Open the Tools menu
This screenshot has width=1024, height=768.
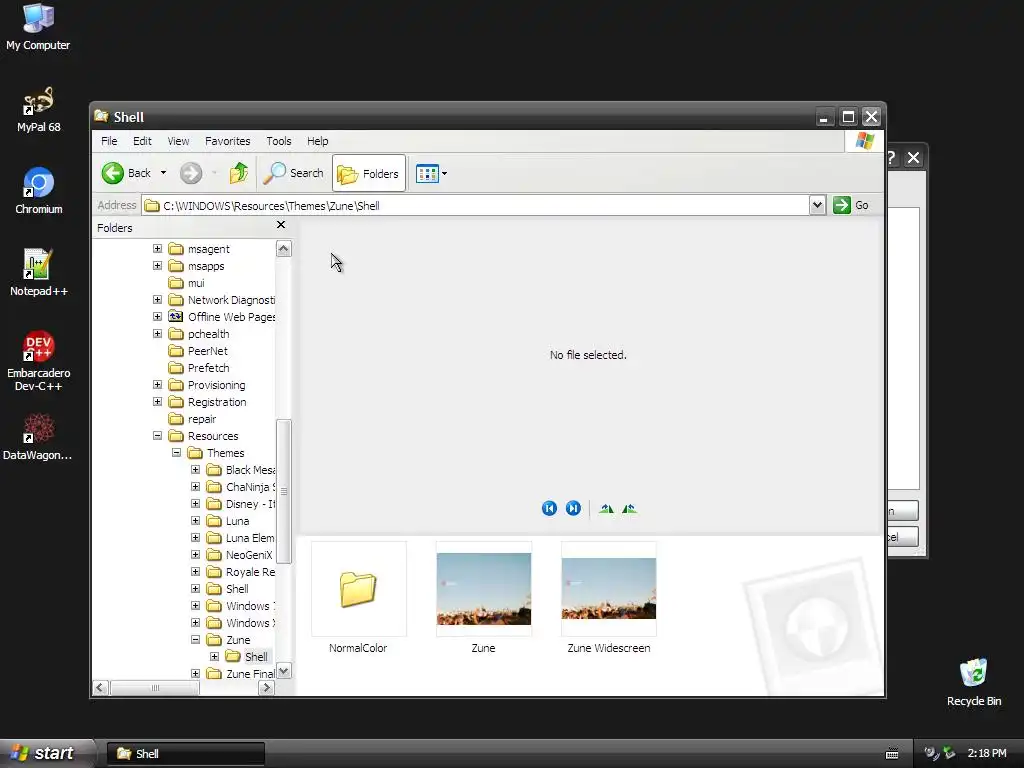279,141
